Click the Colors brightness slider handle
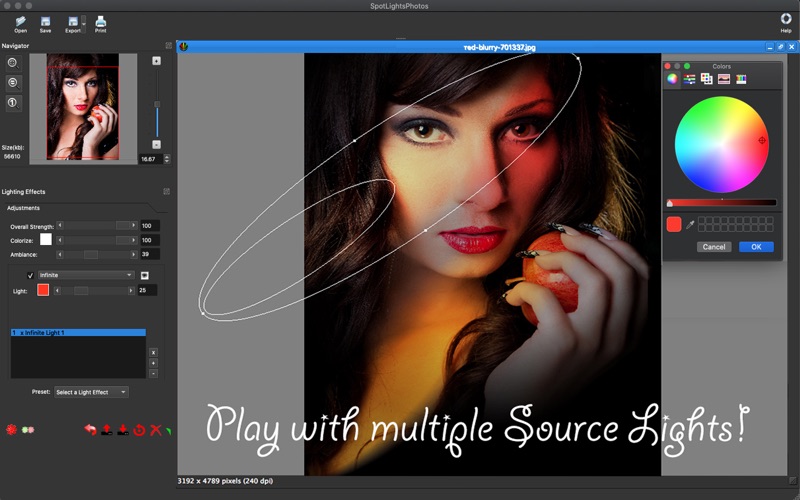The height and width of the screenshot is (500, 800). click(x=670, y=203)
